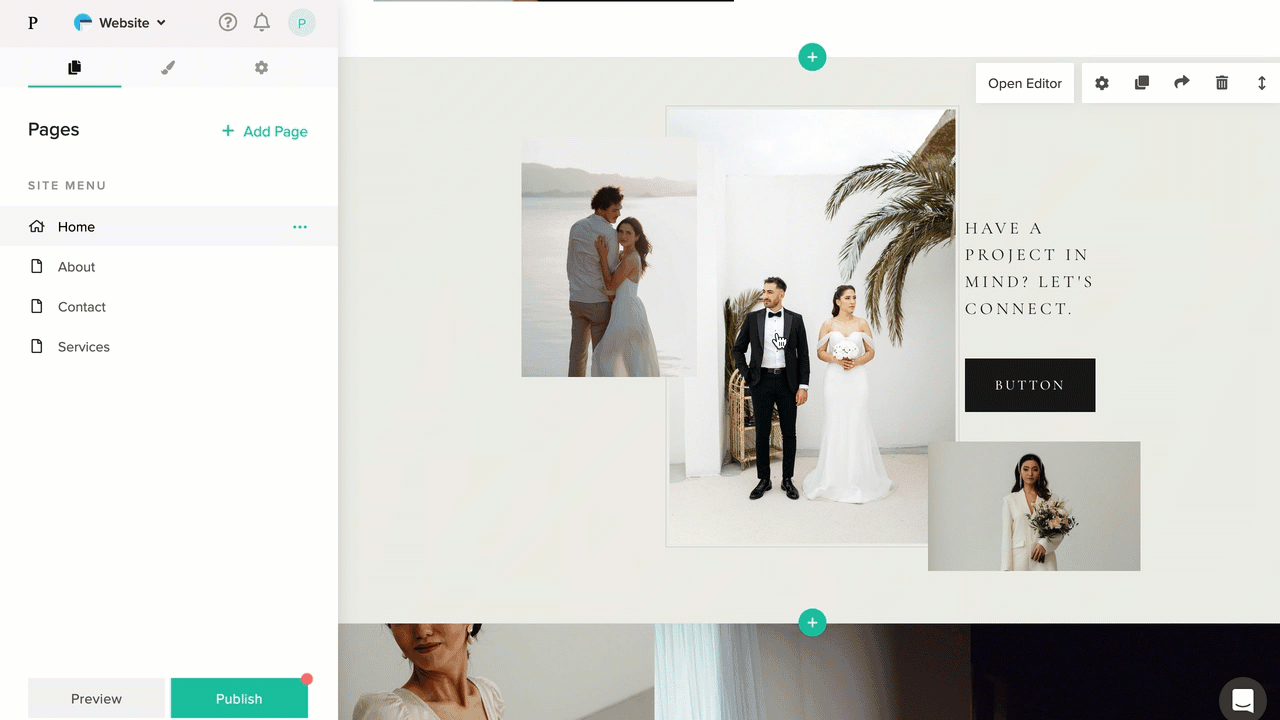Add a new section with the top plus icon
The width and height of the screenshot is (1280, 720).
pyautogui.click(x=812, y=57)
